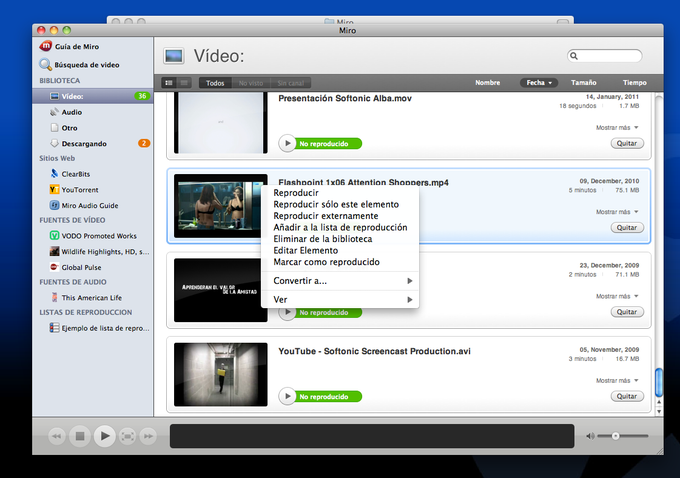Filter by No visto
This screenshot has width=680, height=478.
pyautogui.click(x=251, y=83)
